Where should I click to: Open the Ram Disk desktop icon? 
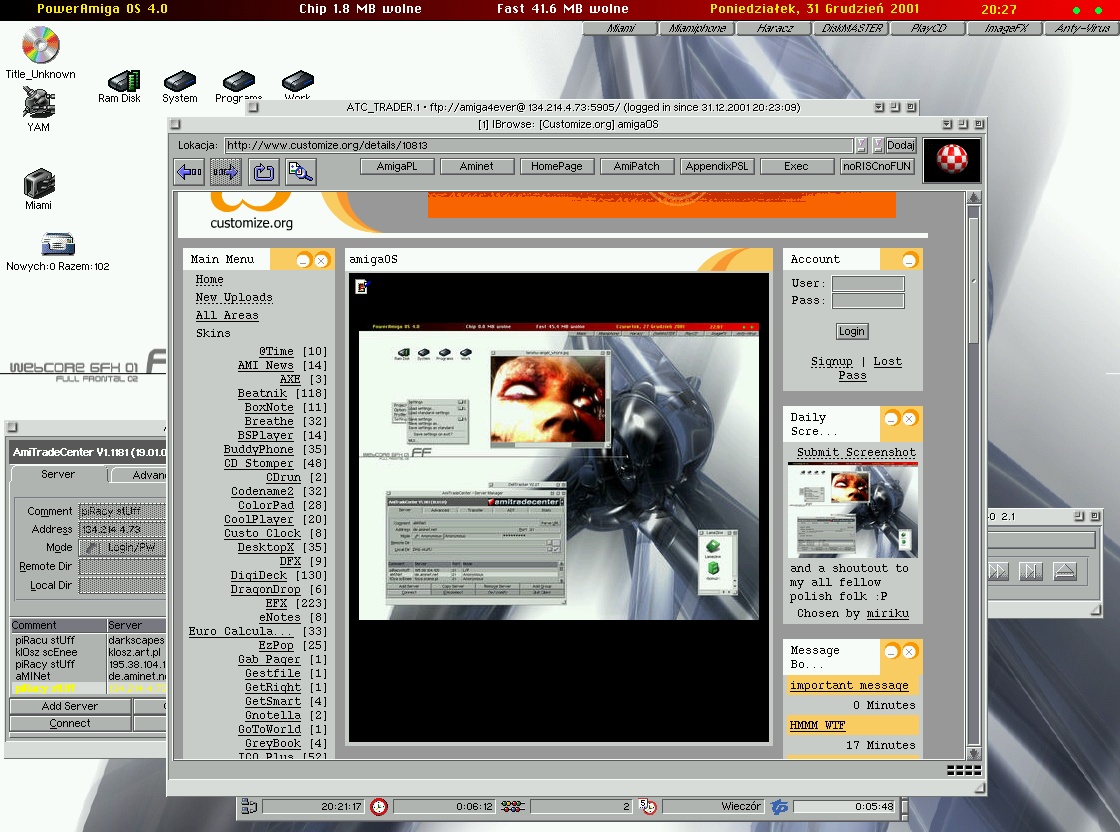coord(124,81)
